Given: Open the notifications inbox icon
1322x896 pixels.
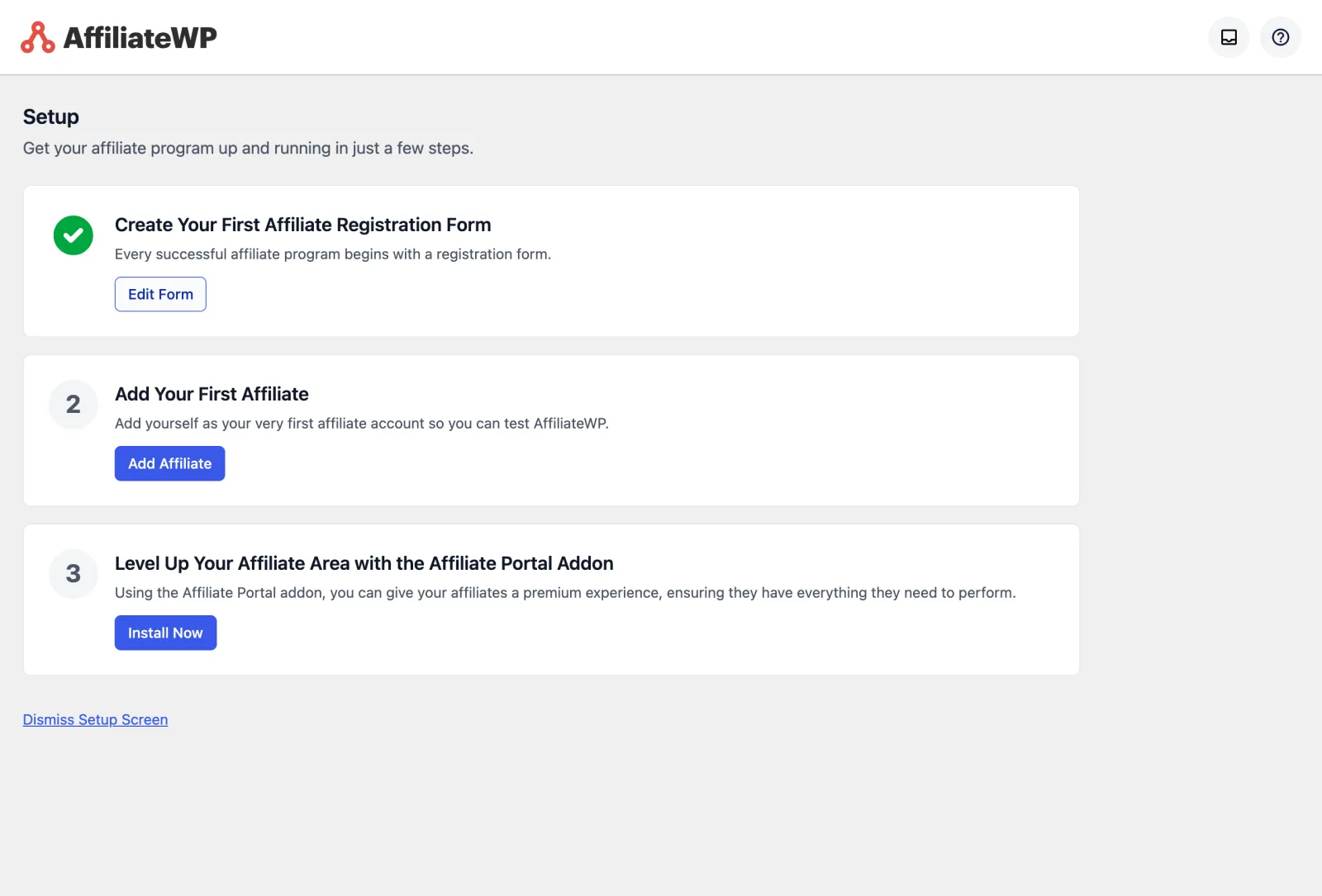Looking at the screenshot, I should [x=1229, y=37].
